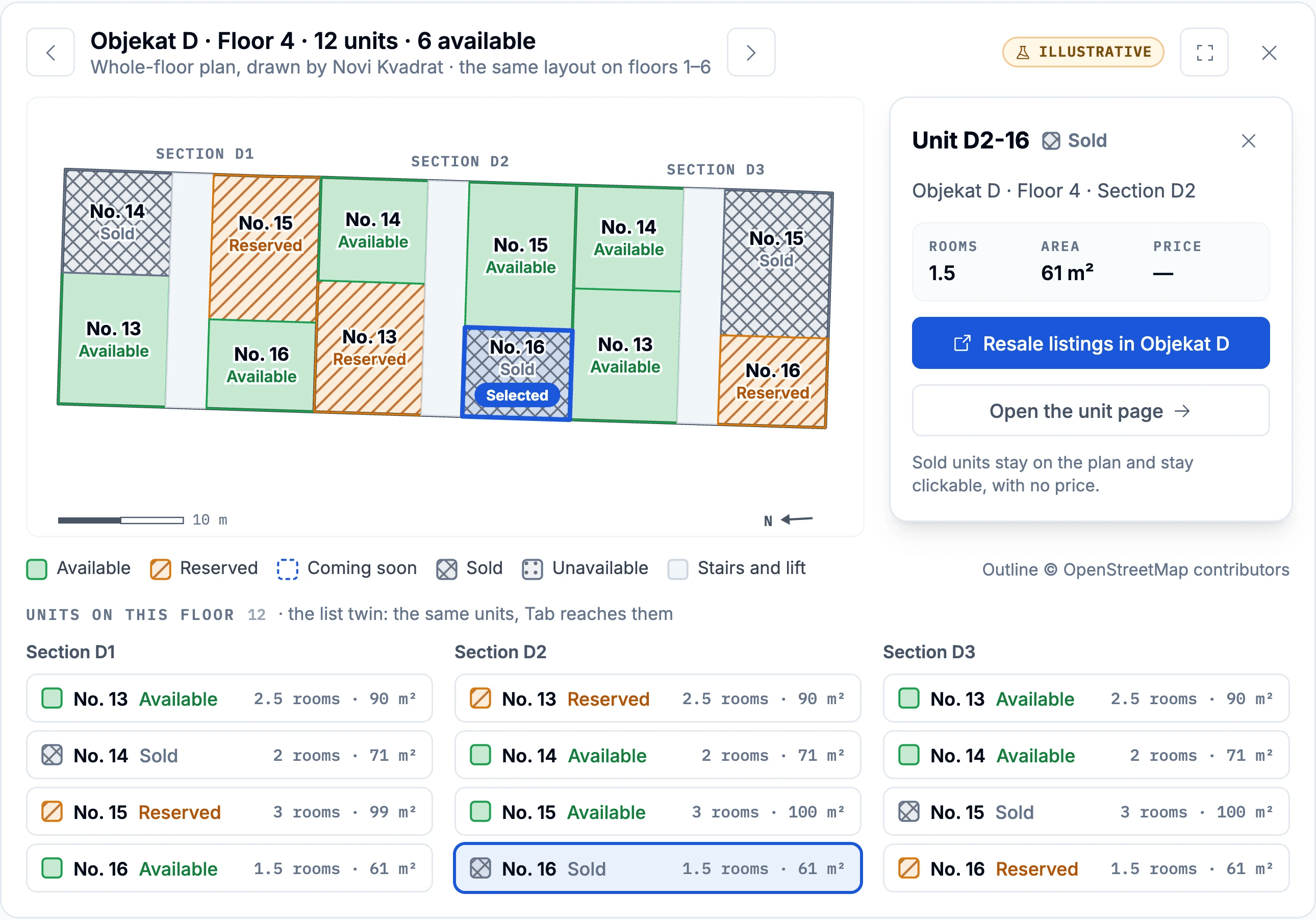Click the OpenStreetMap contributors attribution
The width and height of the screenshot is (1316, 920).
(1135, 569)
